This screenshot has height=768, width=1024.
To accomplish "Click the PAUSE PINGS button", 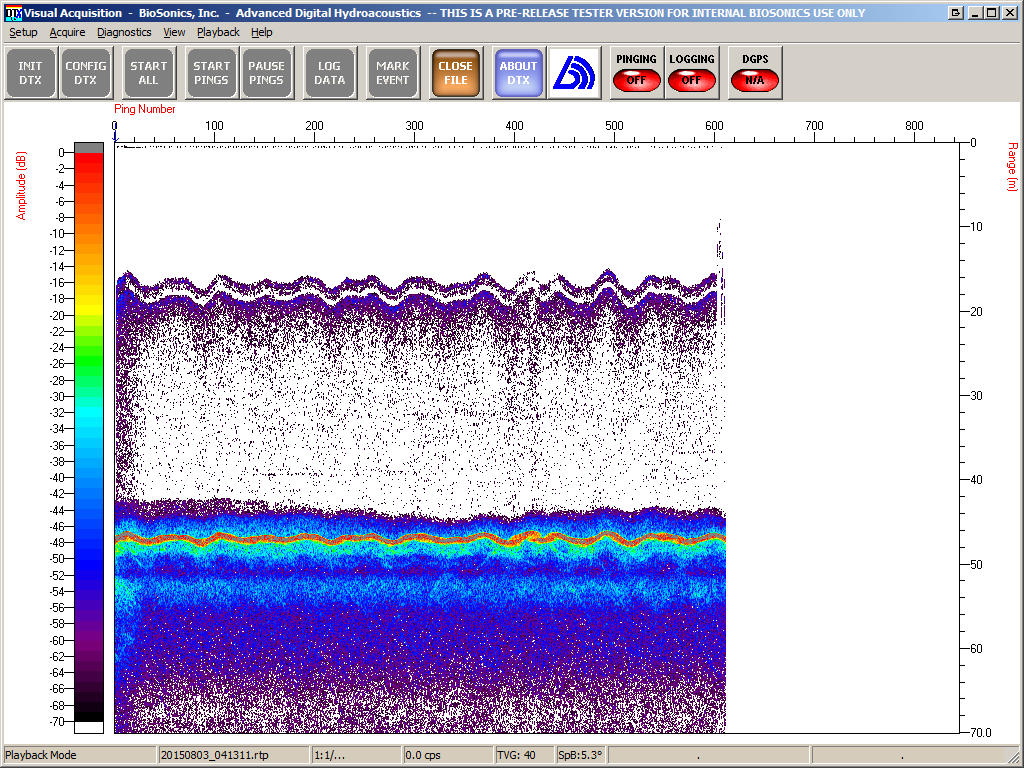I will pos(266,73).
